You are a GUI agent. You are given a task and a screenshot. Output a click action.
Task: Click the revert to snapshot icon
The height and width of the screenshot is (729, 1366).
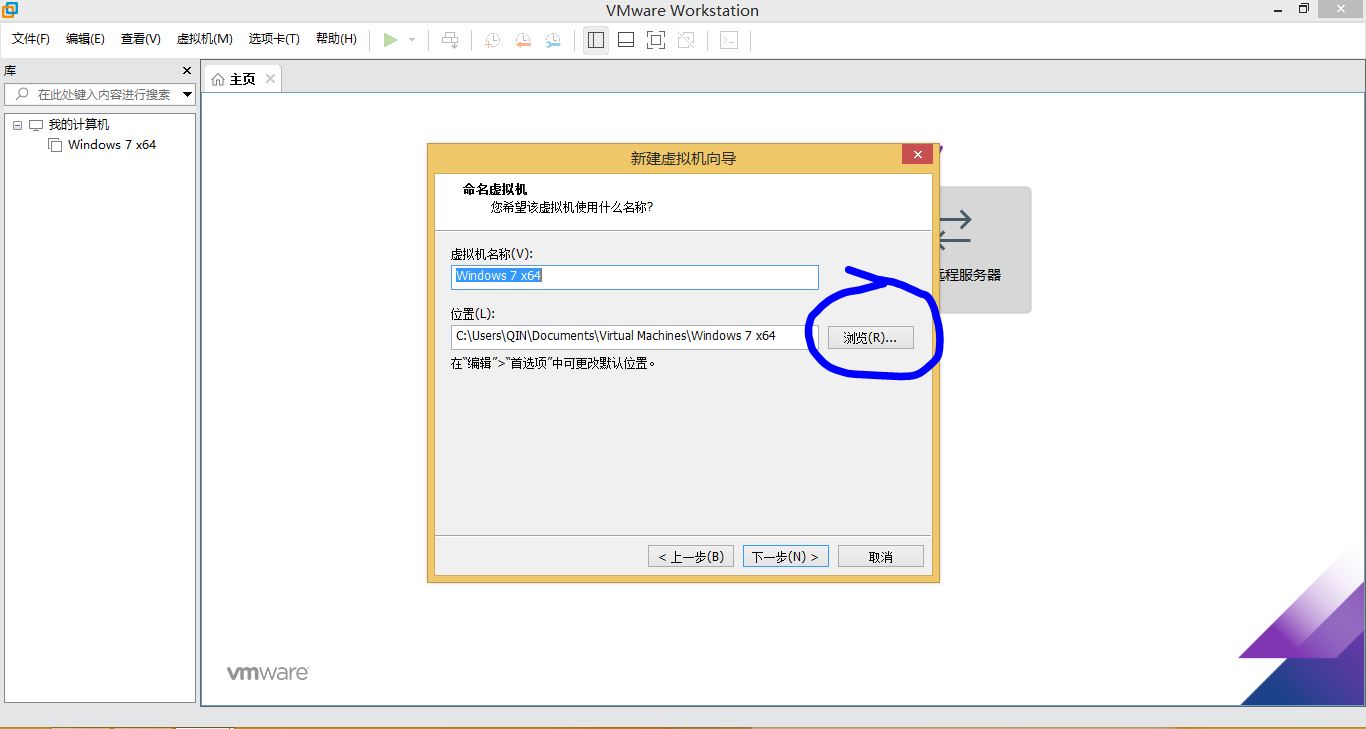(522, 40)
